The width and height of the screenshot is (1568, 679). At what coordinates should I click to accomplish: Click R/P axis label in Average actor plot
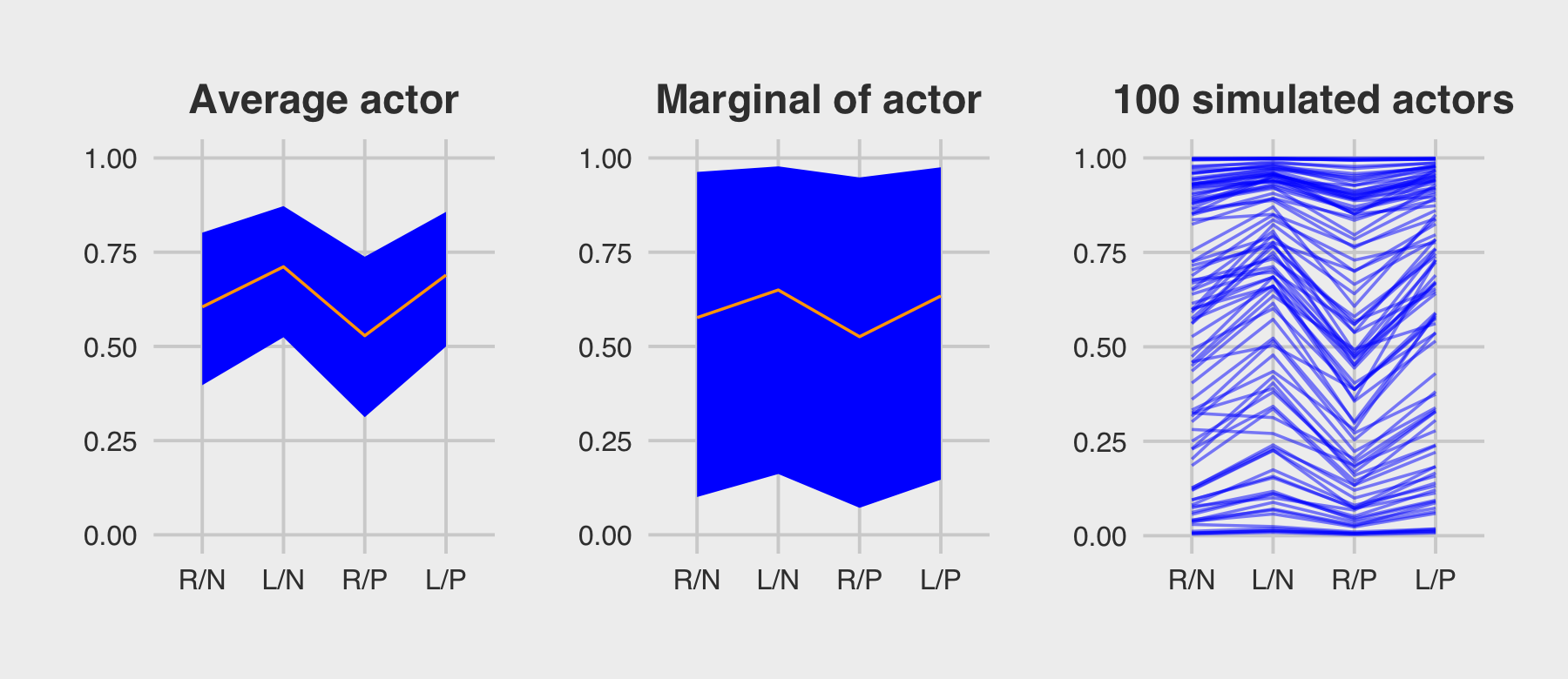364,580
